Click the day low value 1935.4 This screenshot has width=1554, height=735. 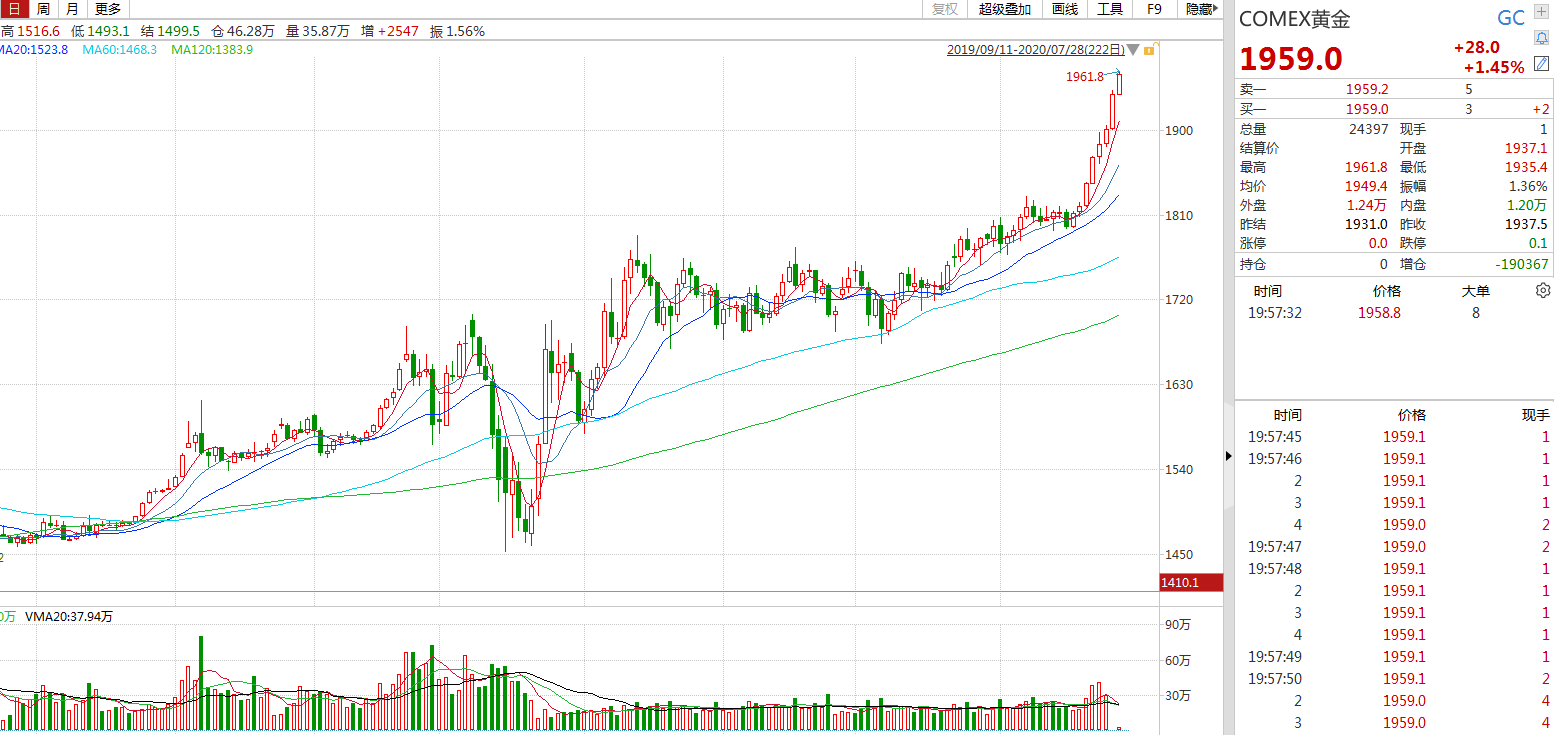pyautogui.click(x=1526, y=167)
